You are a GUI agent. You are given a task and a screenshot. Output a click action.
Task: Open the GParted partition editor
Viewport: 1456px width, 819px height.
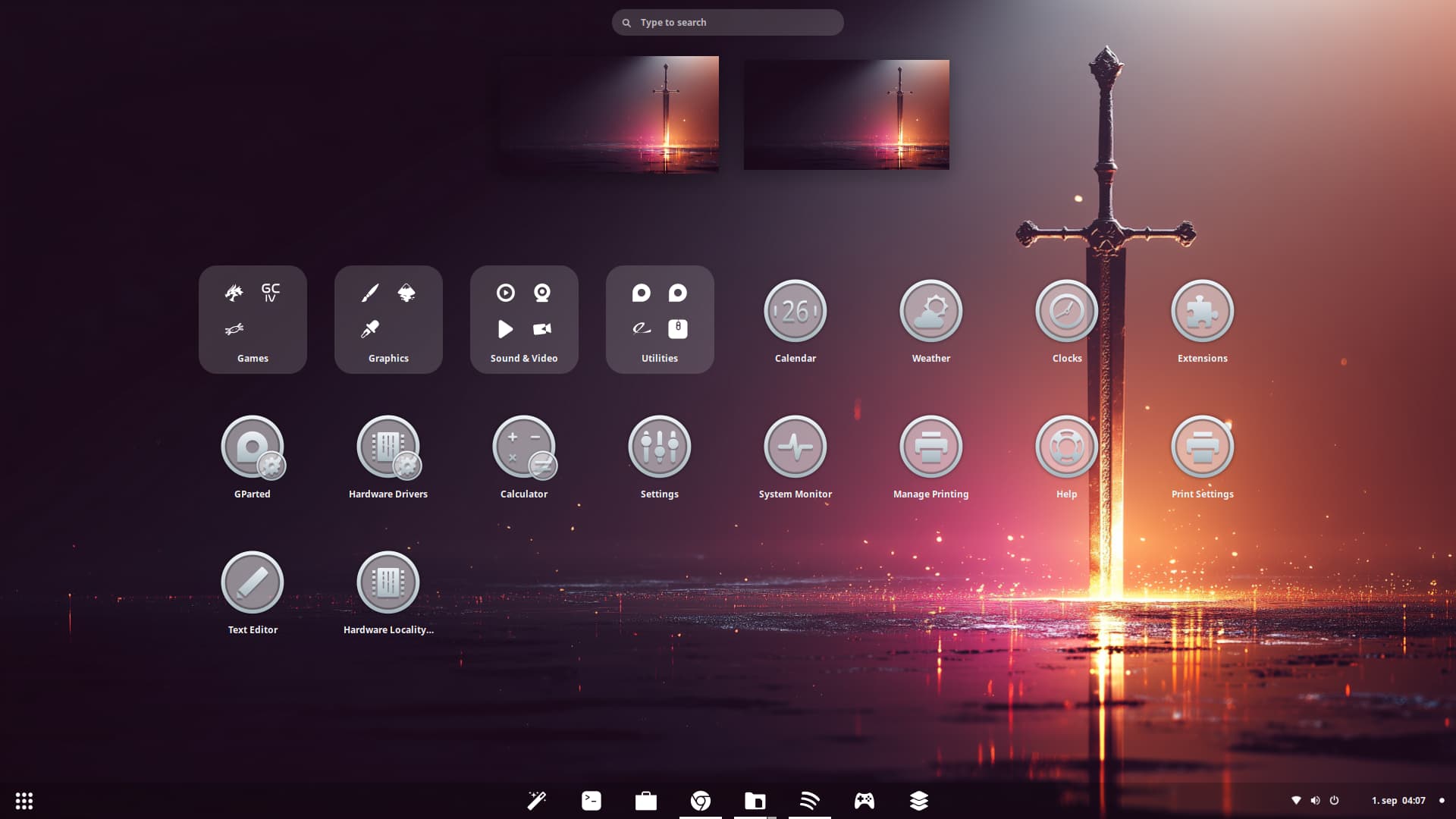253,447
